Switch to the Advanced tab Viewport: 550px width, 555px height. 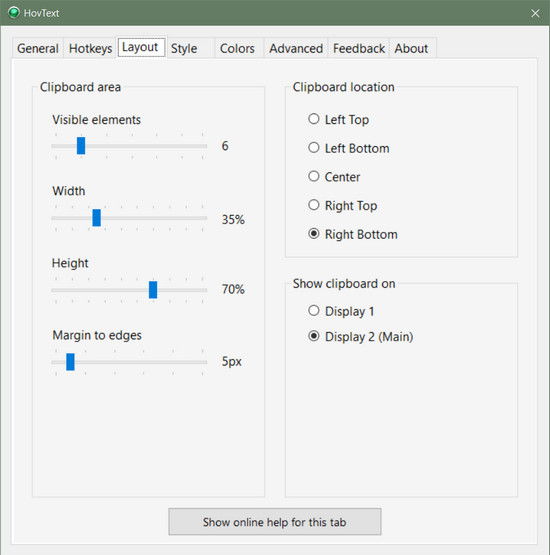pyautogui.click(x=296, y=48)
